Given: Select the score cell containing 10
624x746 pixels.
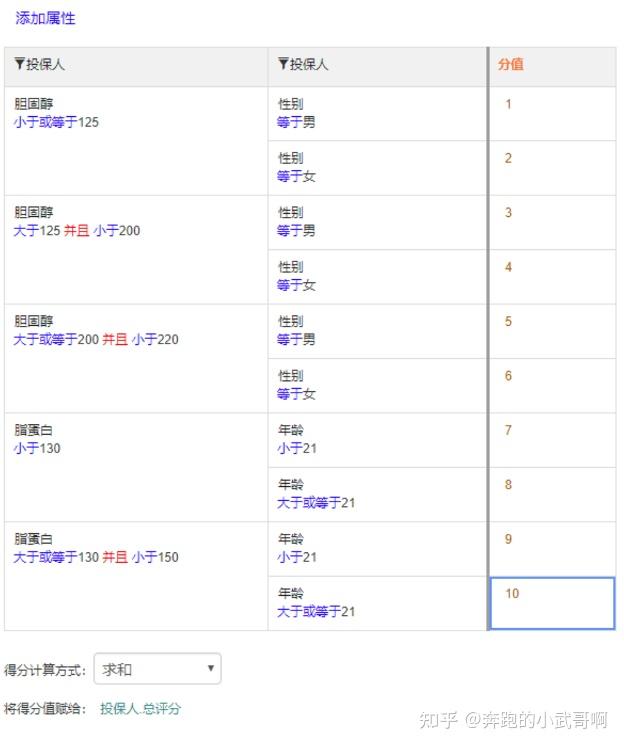Looking at the screenshot, I should [553, 603].
